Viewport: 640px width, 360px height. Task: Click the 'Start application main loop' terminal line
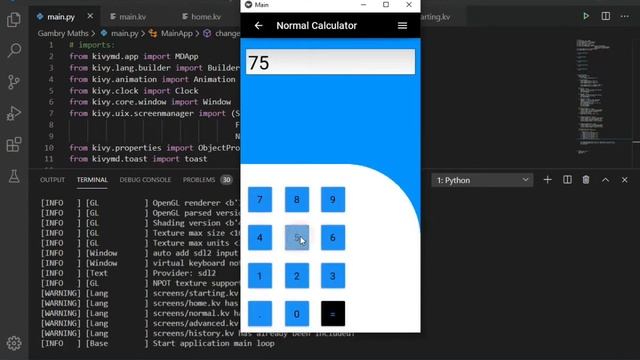(x=213, y=343)
